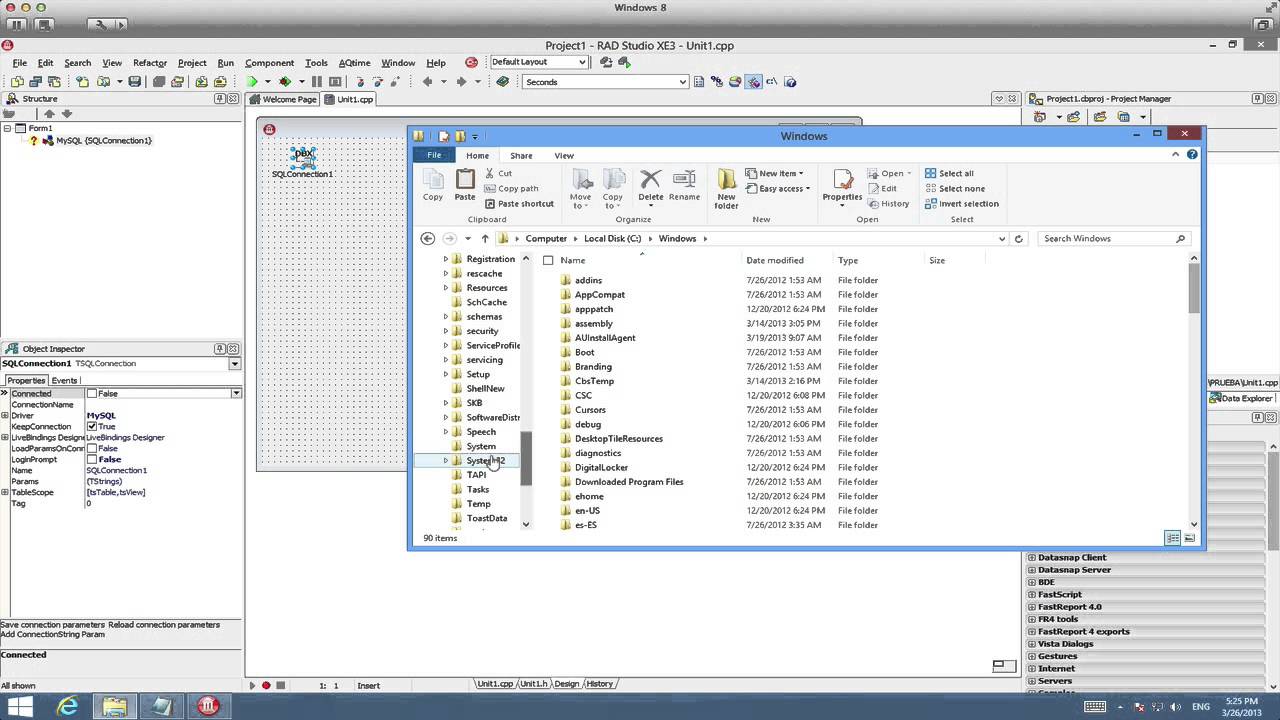Click Copy path in ribbon

tap(511, 188)
